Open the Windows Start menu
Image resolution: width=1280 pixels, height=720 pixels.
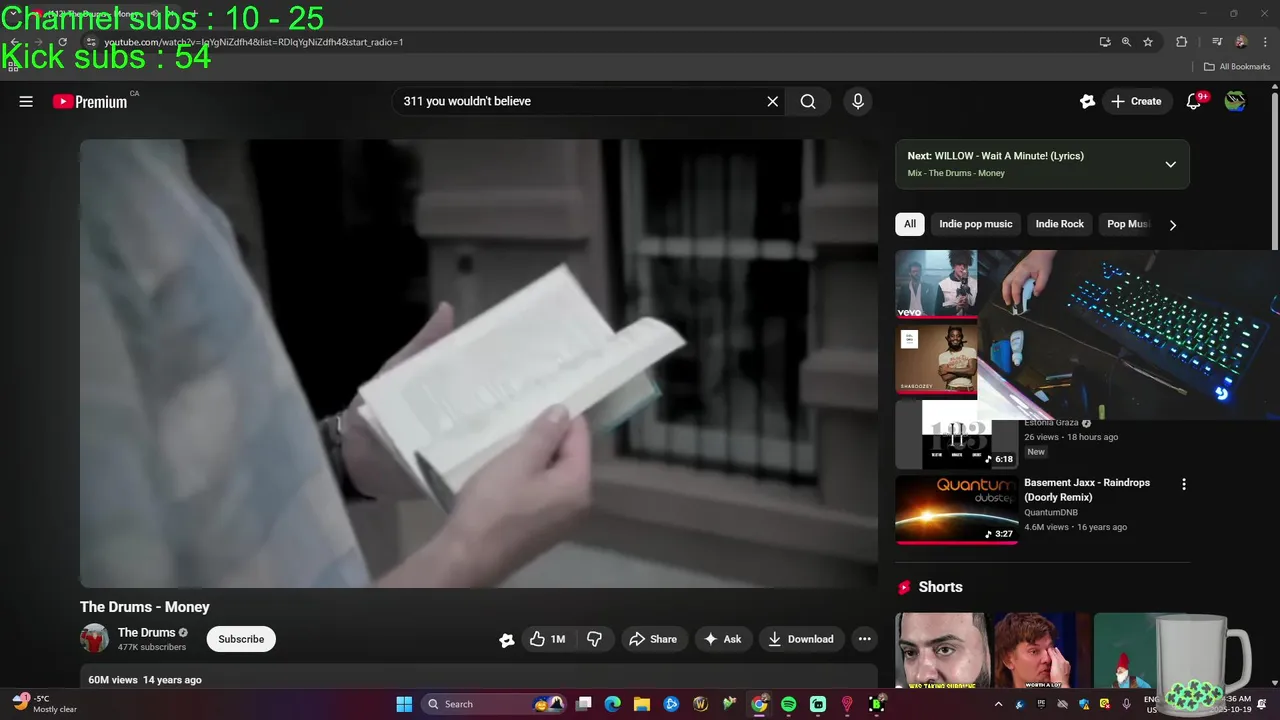point(404,704)
